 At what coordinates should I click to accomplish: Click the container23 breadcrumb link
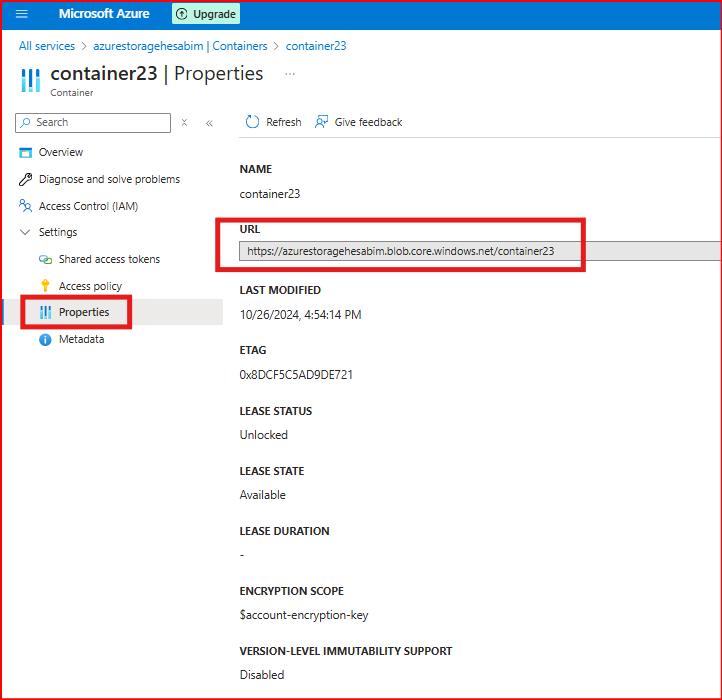(316, 46)
